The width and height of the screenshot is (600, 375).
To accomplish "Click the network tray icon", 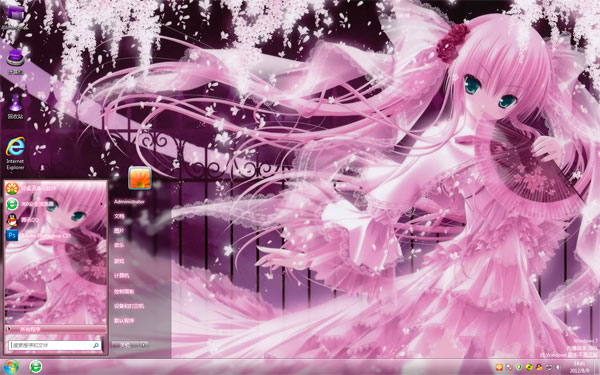I will click(549, 367).
